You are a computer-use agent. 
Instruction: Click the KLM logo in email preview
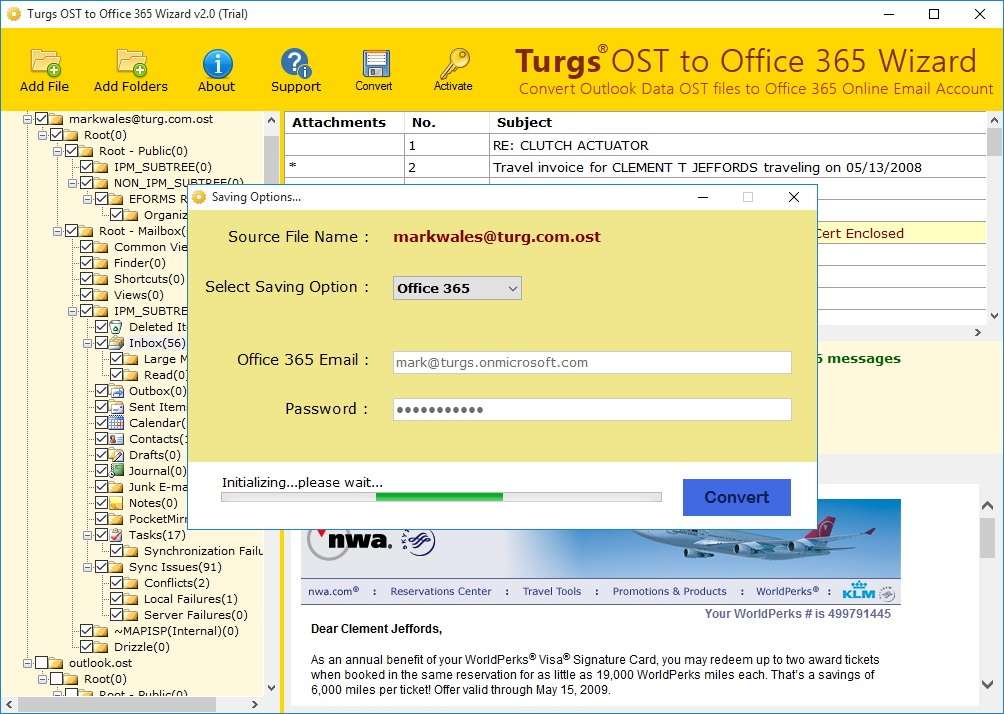(858, 590)
